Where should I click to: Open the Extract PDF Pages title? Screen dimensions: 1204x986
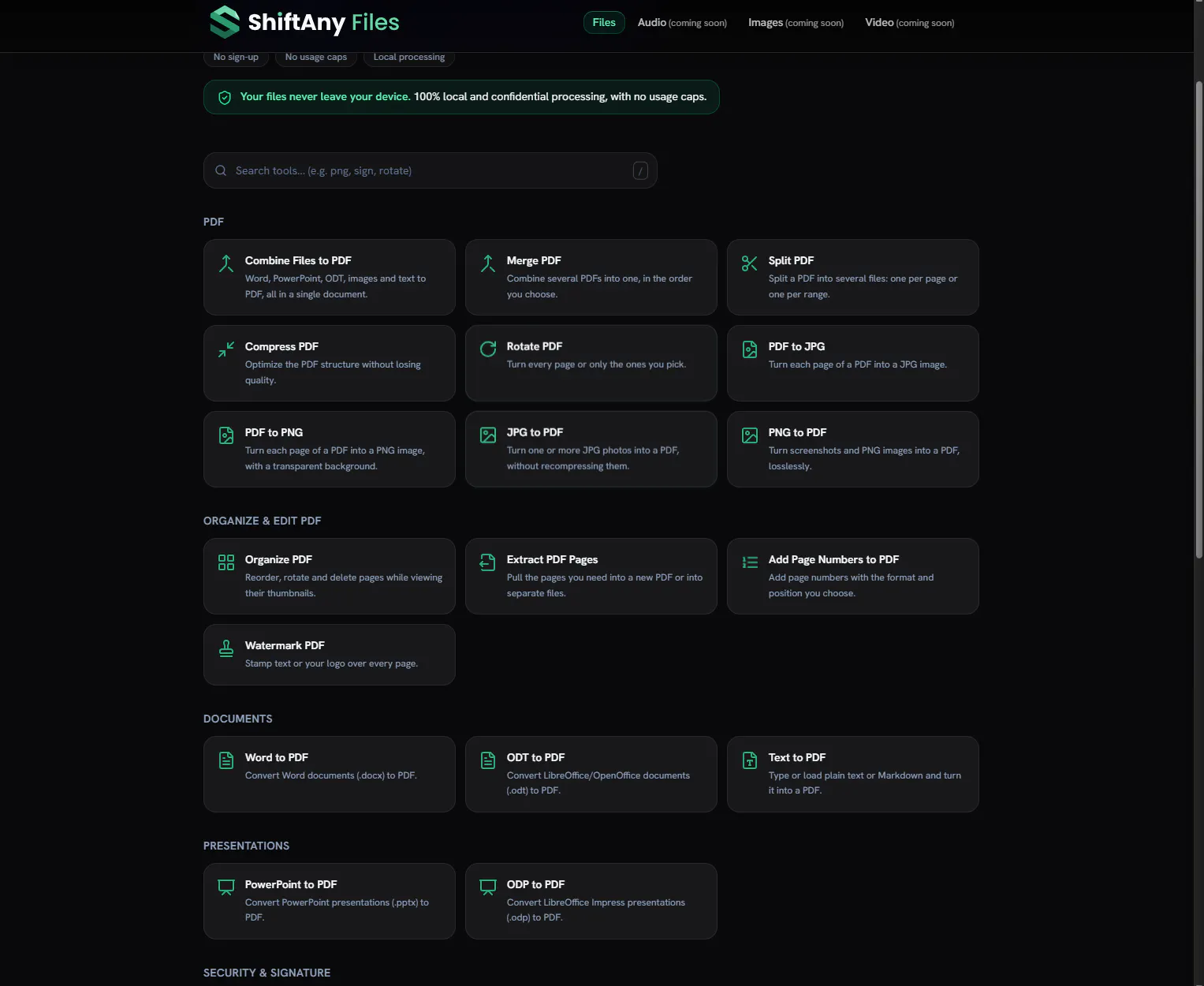click(x=552, y=559)
